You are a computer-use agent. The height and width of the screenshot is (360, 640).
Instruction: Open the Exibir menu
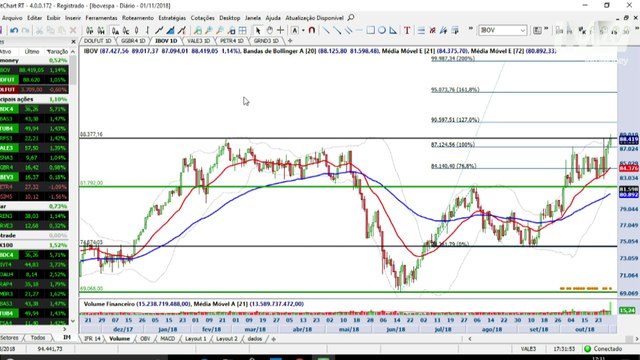click(x=53, y=18)
